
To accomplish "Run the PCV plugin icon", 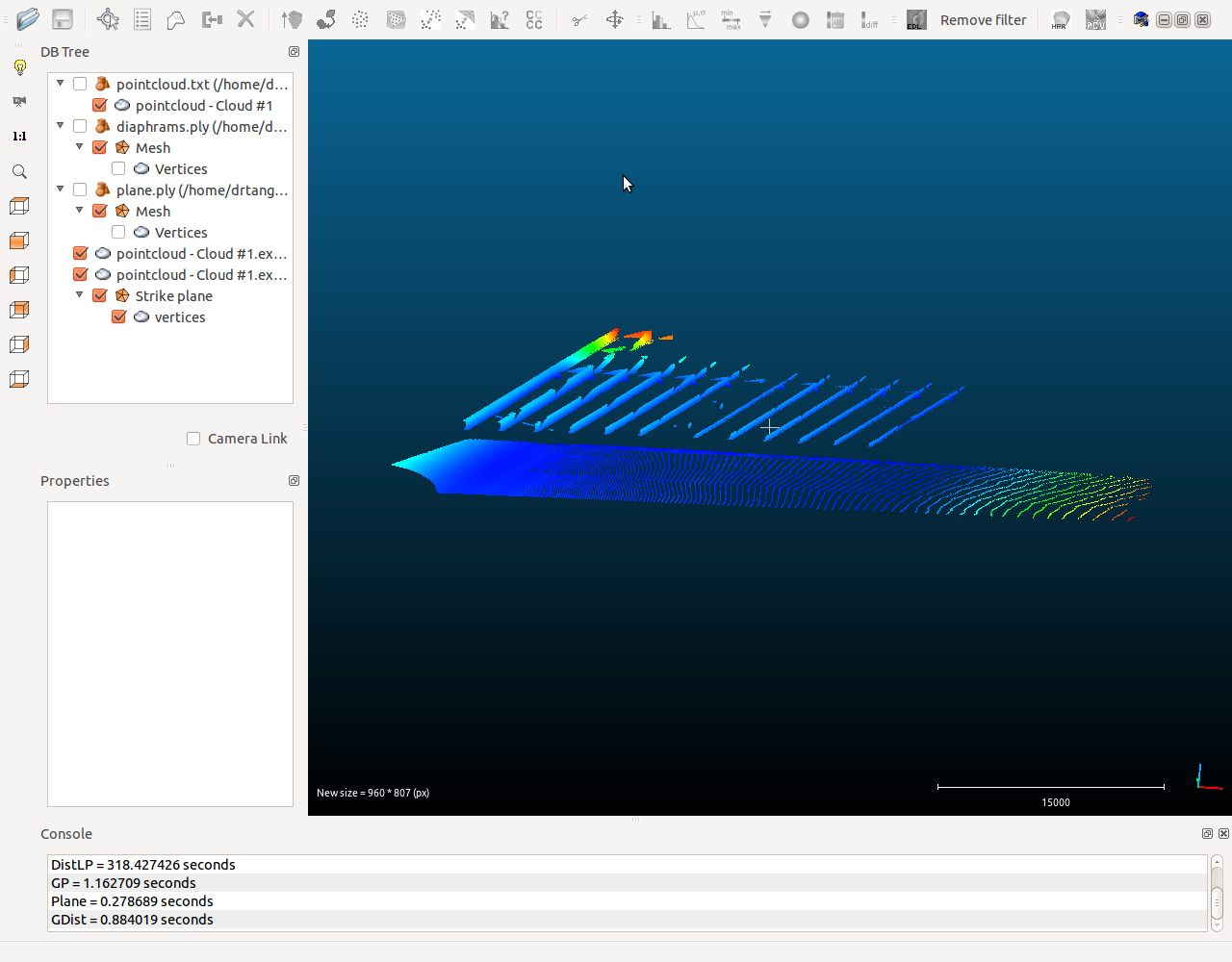I will [1095, 19].
